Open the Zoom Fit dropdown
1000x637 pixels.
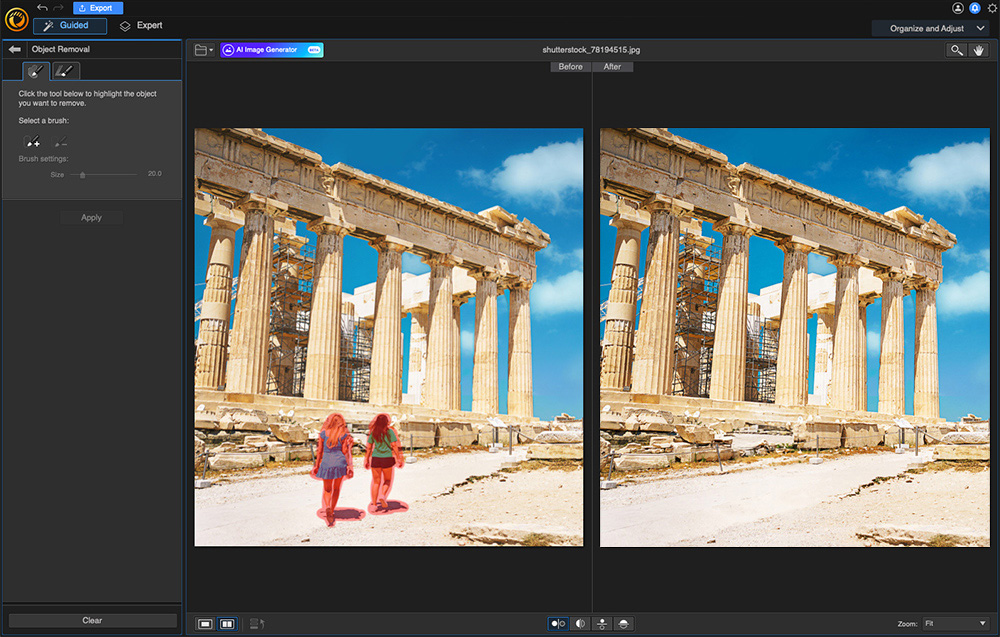(x=955, y=624)
